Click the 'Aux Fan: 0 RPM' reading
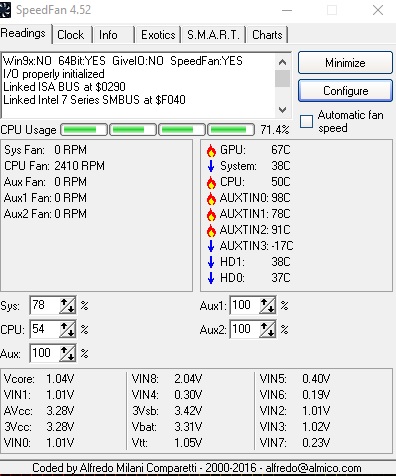The height and width of the screenshot is (476, 396). point(45,182)
